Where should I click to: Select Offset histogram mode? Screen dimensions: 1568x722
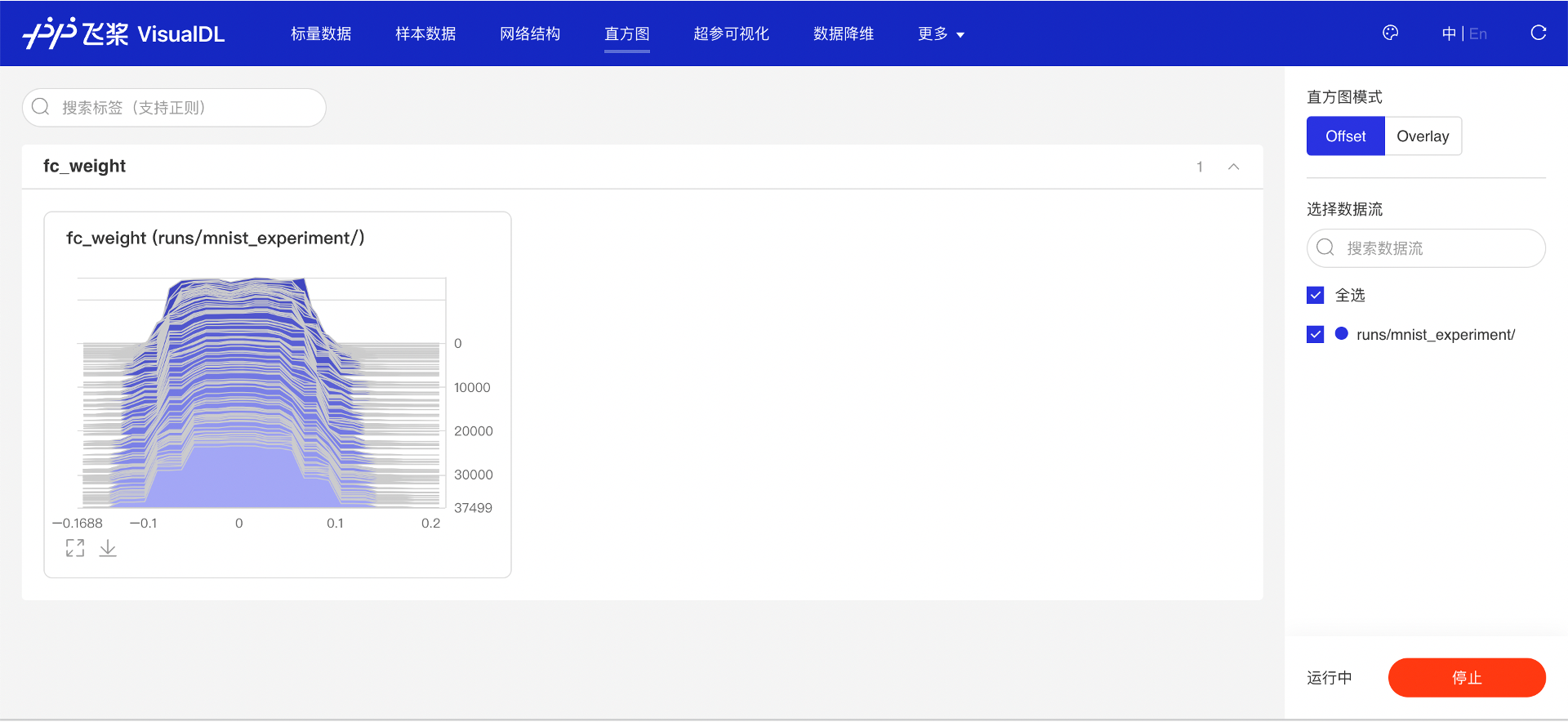click(x=1345, y=136)
